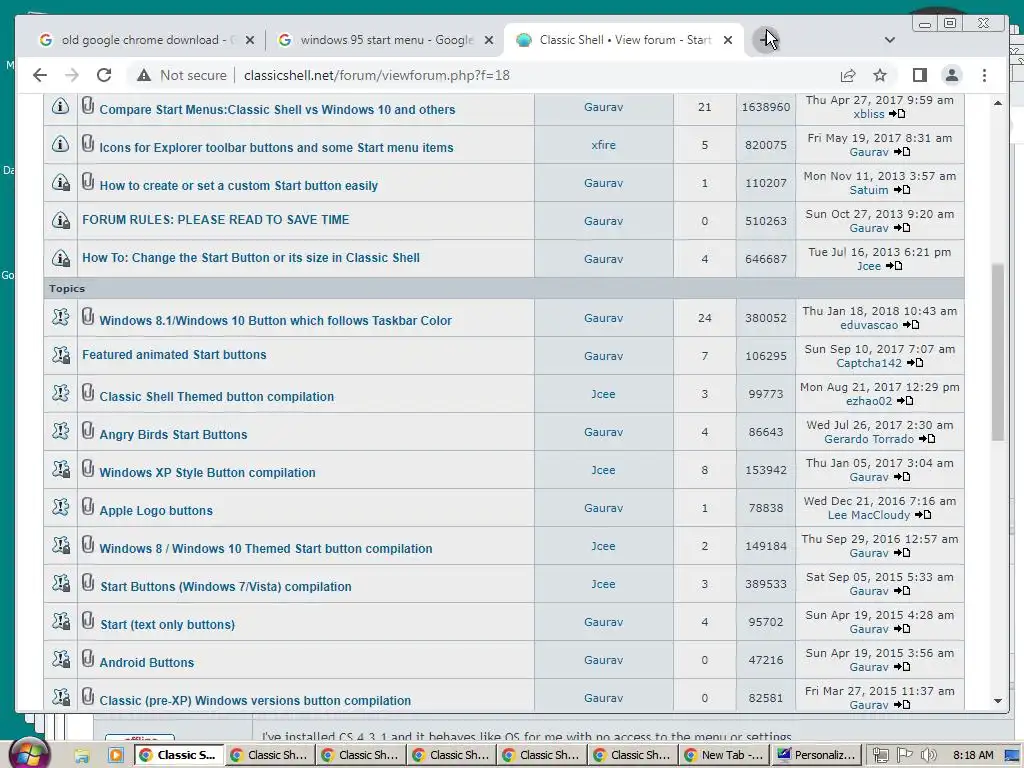
Task: Open the side panel icon
Action: point(920,75)
